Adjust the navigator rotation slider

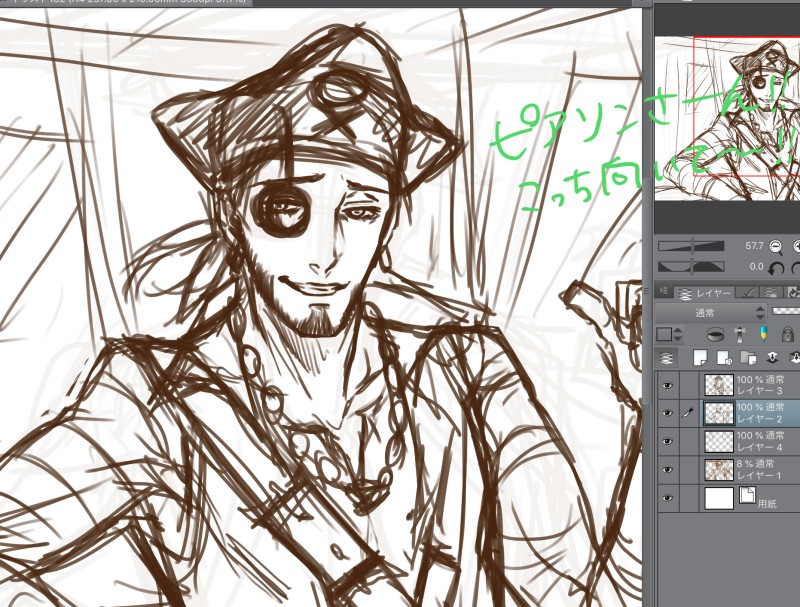[x=691, y=266]
